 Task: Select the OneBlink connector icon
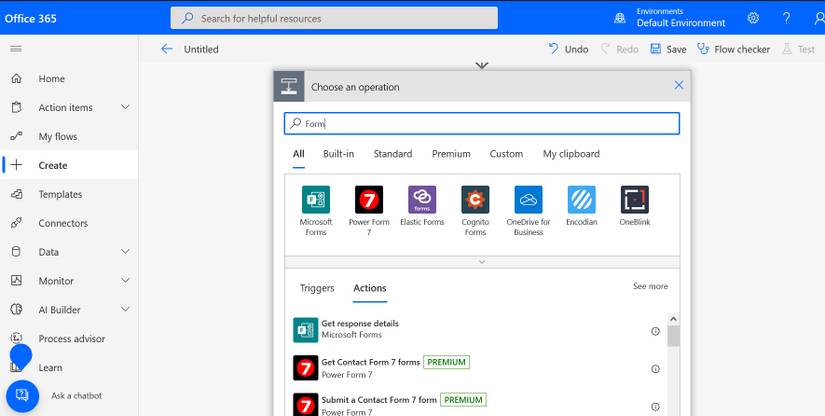pos(634,200)
